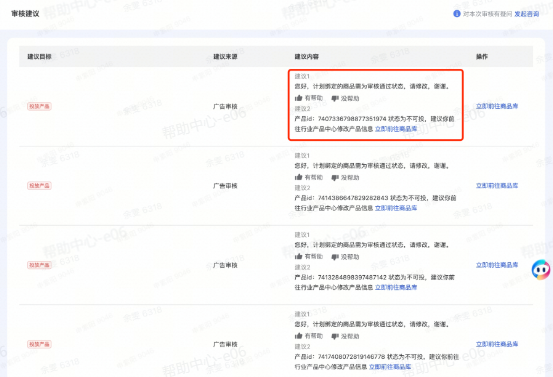Click the 操作 column header
The height and width of the screenshot is (377, 553).
482,56
